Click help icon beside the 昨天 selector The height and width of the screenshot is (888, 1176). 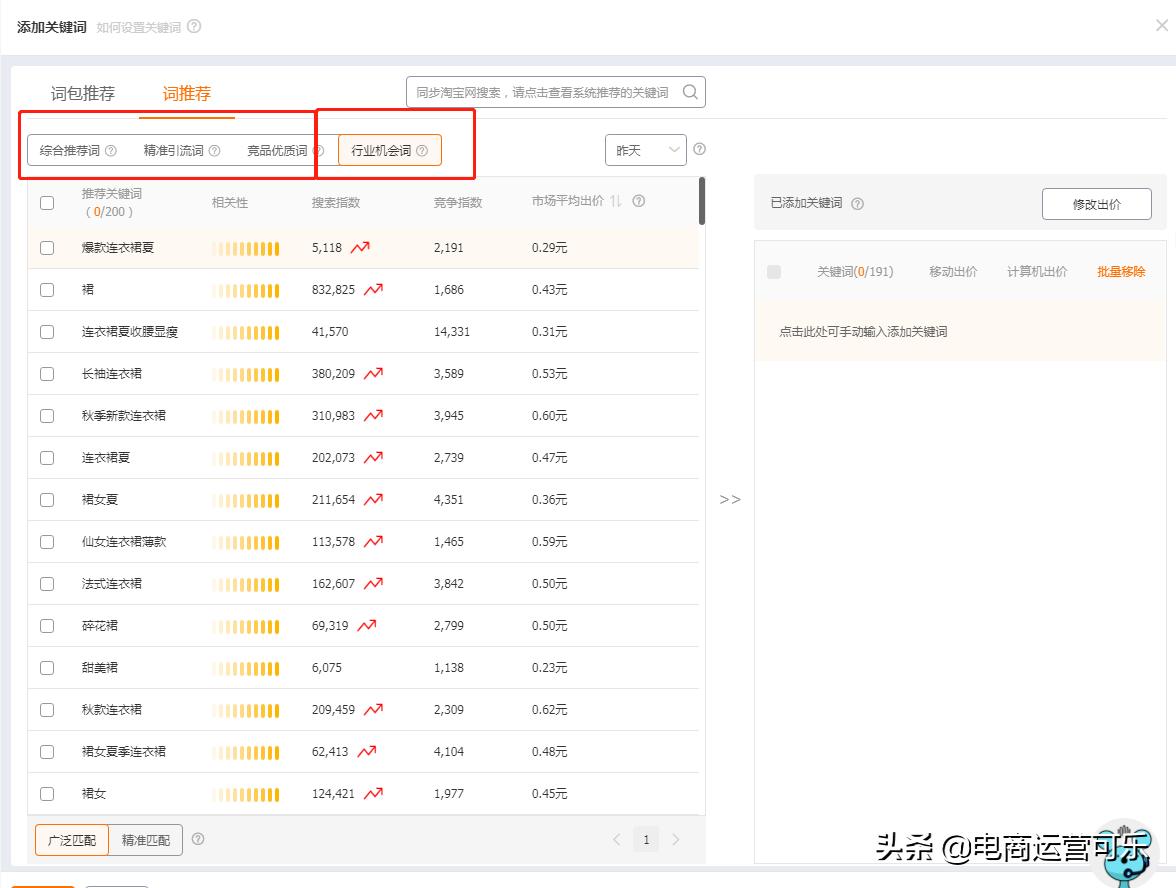click(700, 148)
